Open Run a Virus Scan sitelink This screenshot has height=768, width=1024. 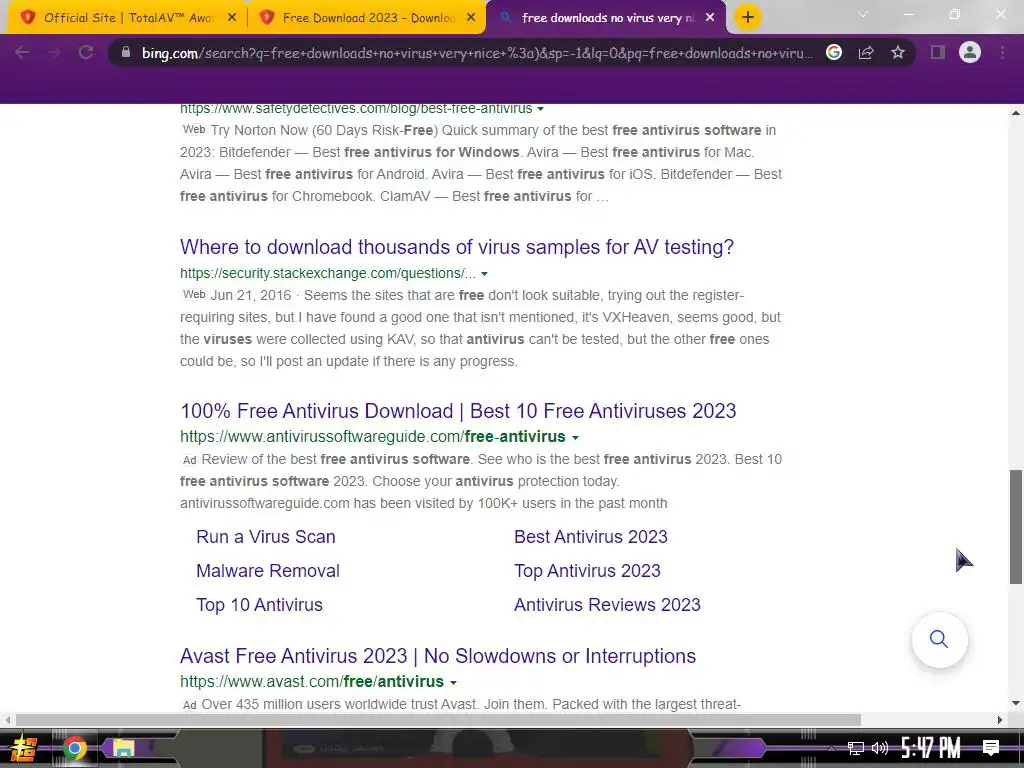[x=266, y=537]
